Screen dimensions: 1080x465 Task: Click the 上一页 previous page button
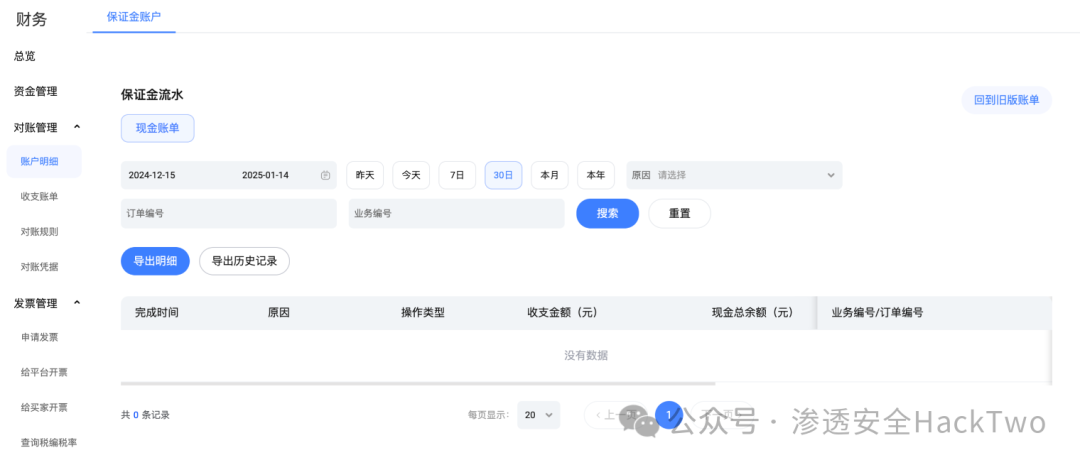pyautogui.click(x=615, y=415)
